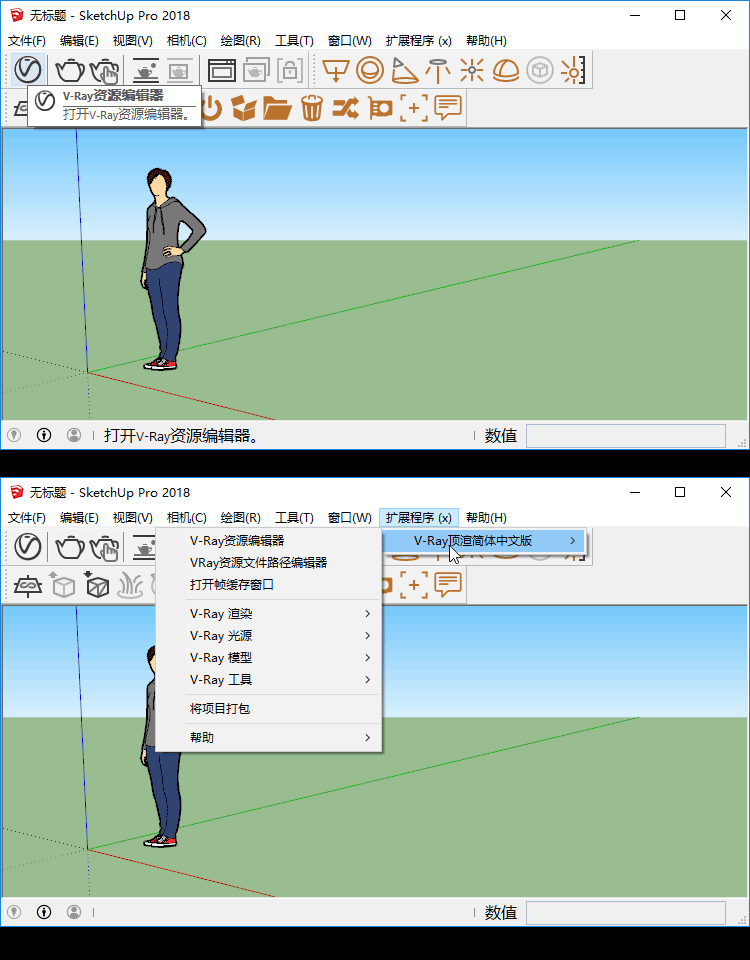Open 视图(V) menu in tooltip window
The height and width of the screenshot is (960, 750).
click(x=132, y=40)
